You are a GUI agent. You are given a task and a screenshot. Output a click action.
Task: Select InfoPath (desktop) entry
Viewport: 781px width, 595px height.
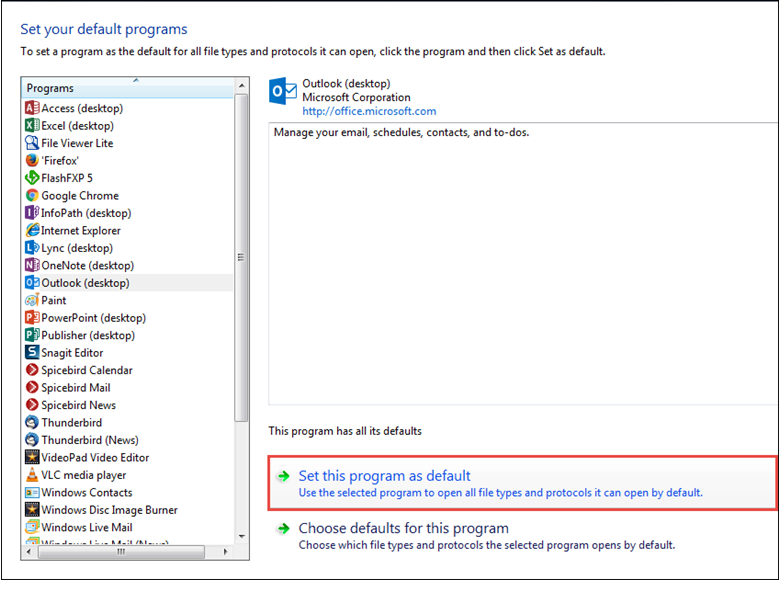pyautogui.click(x=86, y=213)
